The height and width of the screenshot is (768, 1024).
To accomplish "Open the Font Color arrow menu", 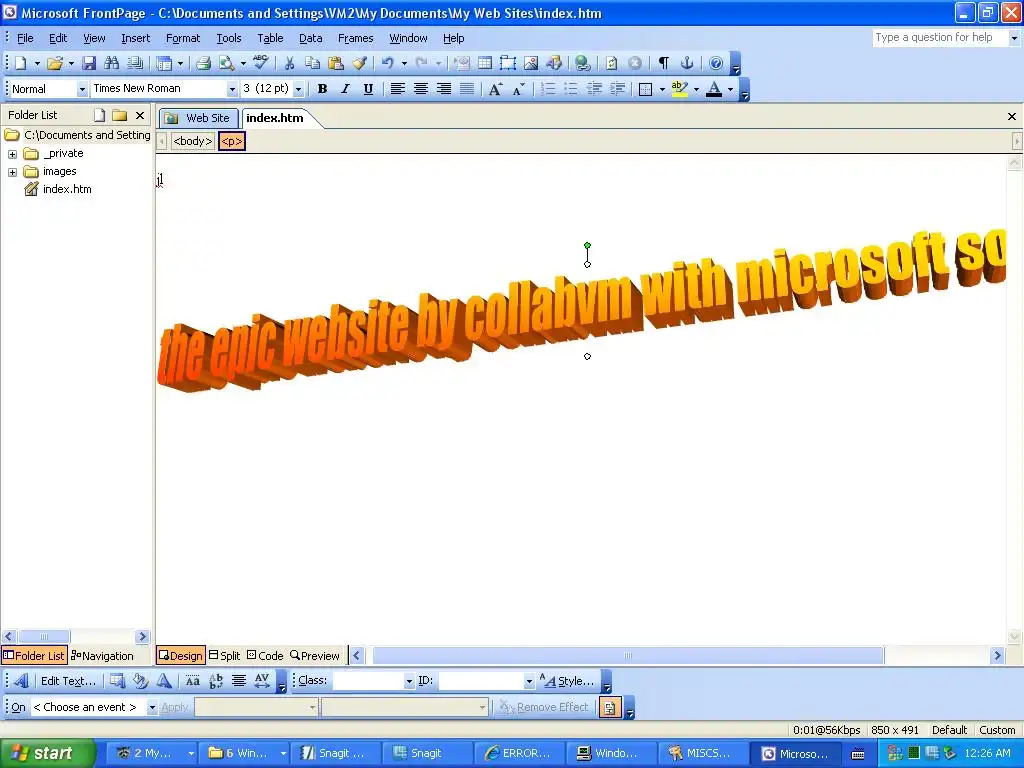I will [730, 89].
